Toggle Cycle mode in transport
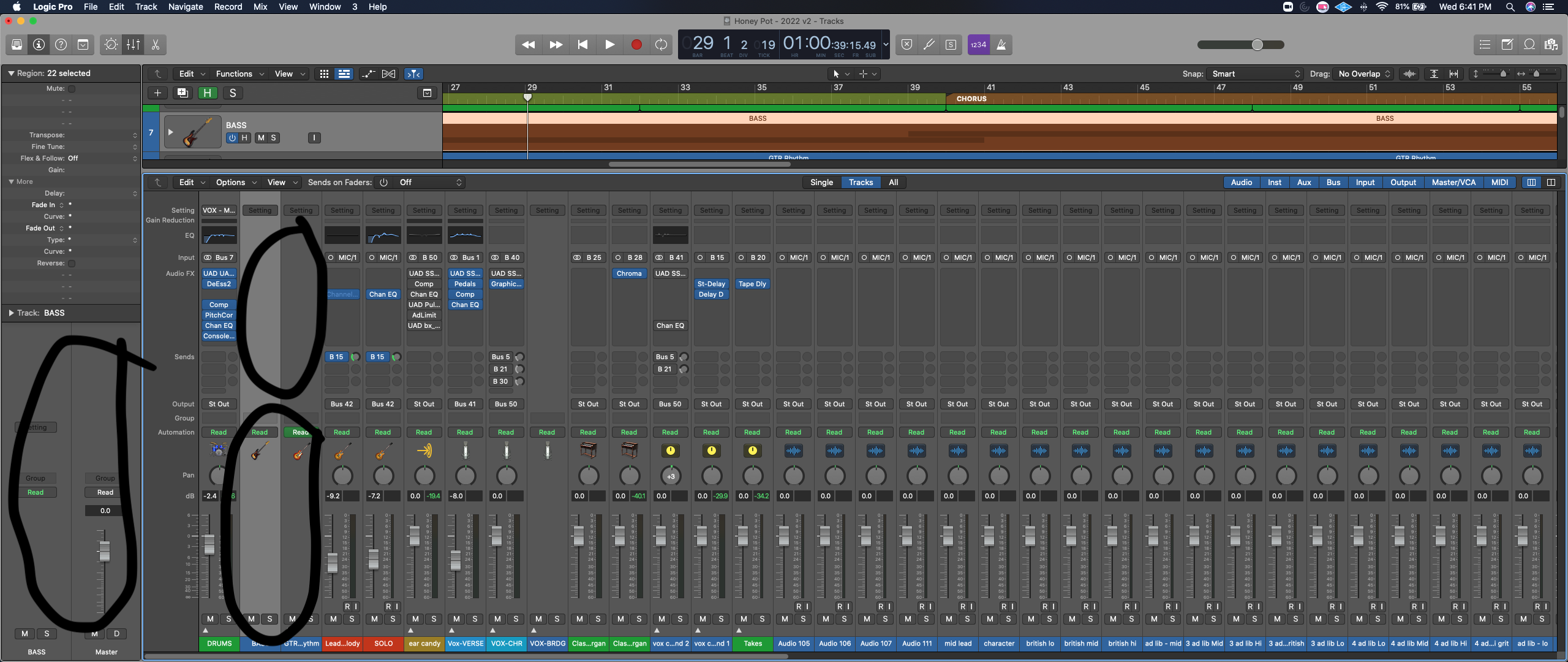This screenshot has width=1568, height=662. click(661, 45)
